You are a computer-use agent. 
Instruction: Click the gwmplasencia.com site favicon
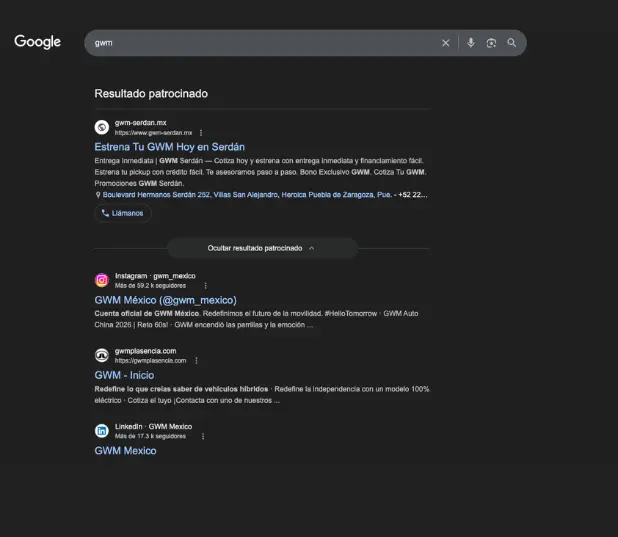point(102,355)
